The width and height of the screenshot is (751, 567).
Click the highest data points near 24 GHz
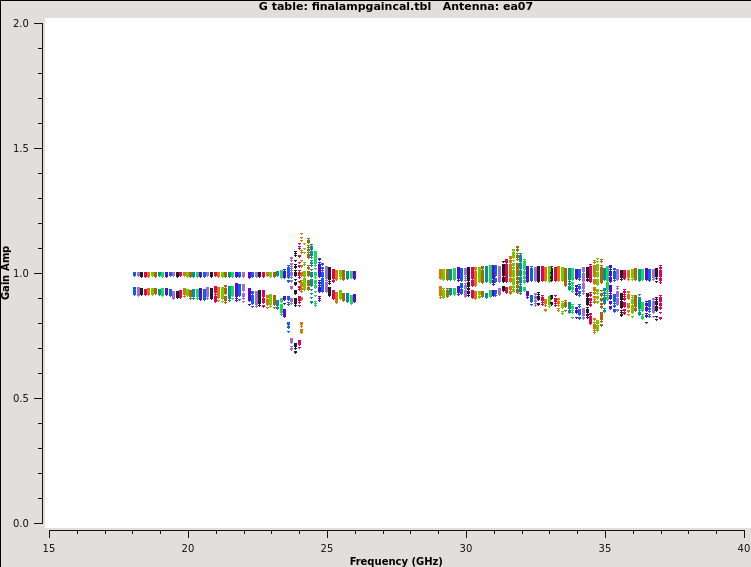pyautogui.click(x=301, y=239)
